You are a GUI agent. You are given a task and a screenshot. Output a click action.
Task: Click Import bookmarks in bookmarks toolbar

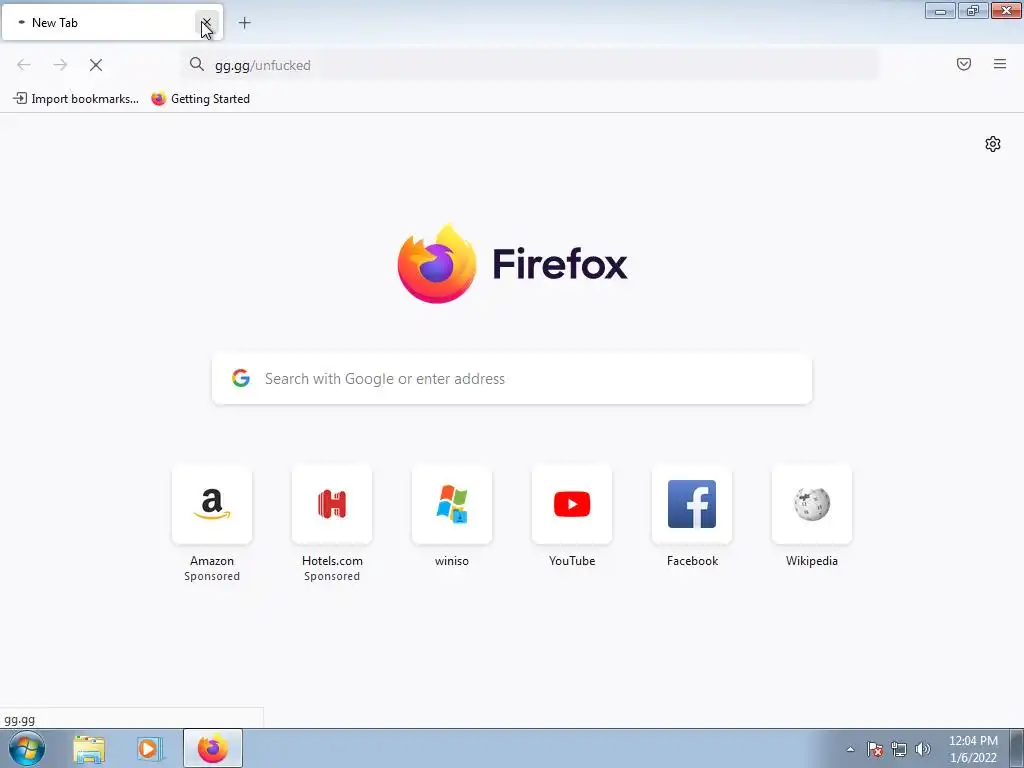pyautogui.click(x=76, y=99)
